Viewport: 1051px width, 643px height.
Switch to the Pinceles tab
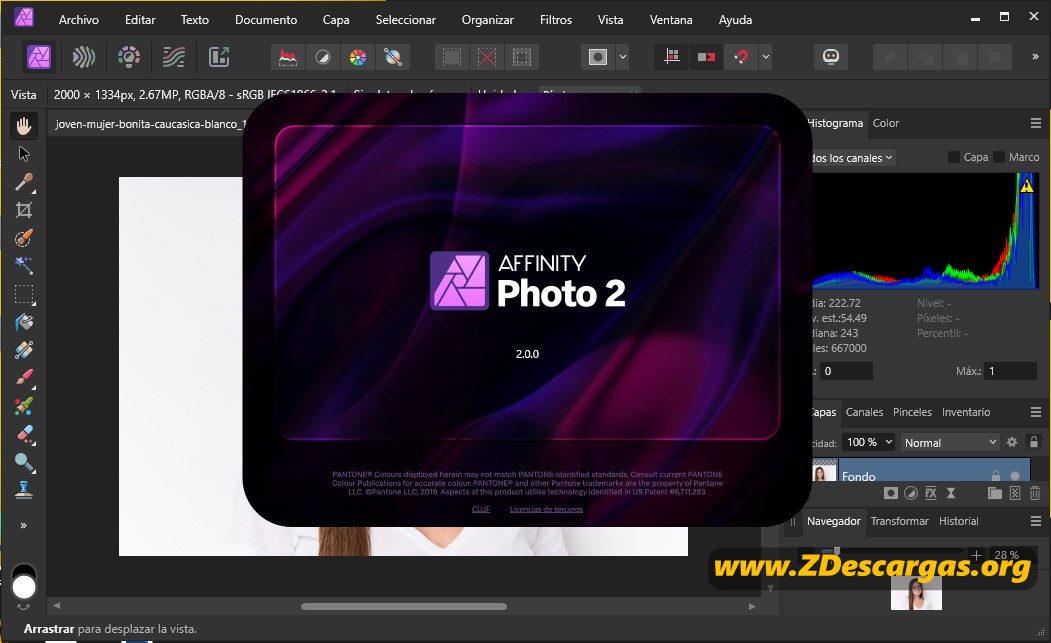pos(912,412)
